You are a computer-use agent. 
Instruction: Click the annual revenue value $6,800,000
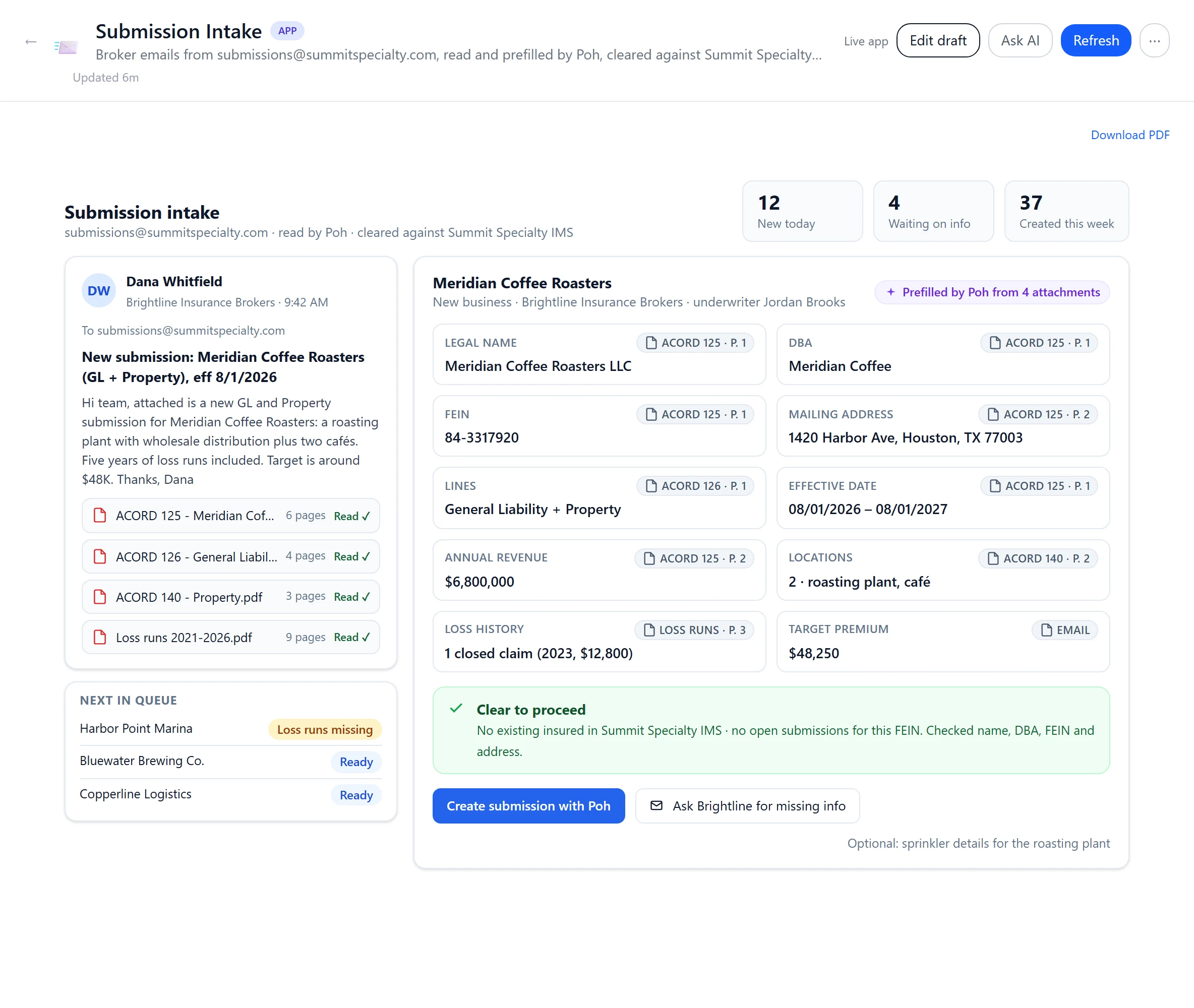point(480,582)
